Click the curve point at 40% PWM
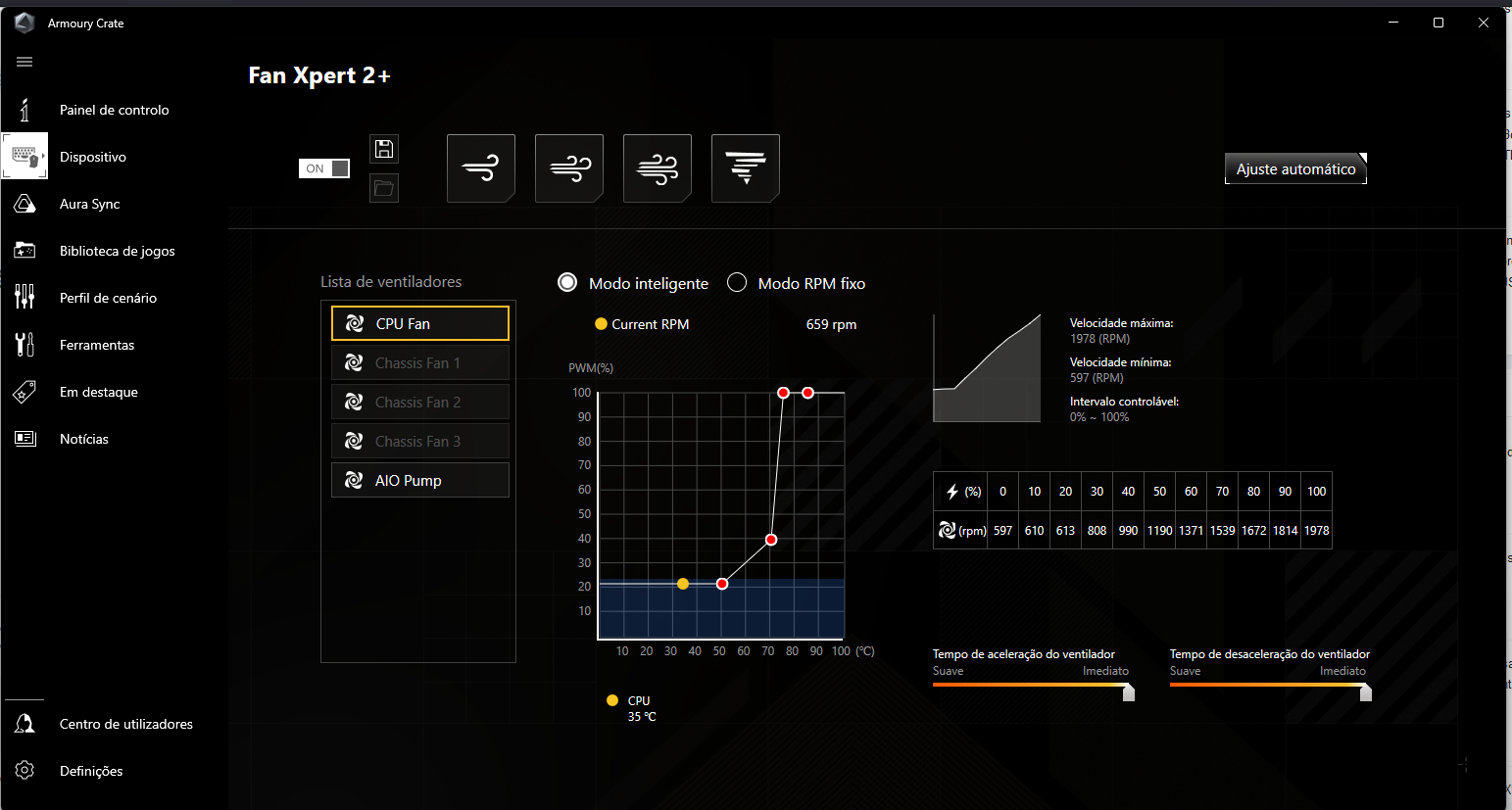 [771, 540]
